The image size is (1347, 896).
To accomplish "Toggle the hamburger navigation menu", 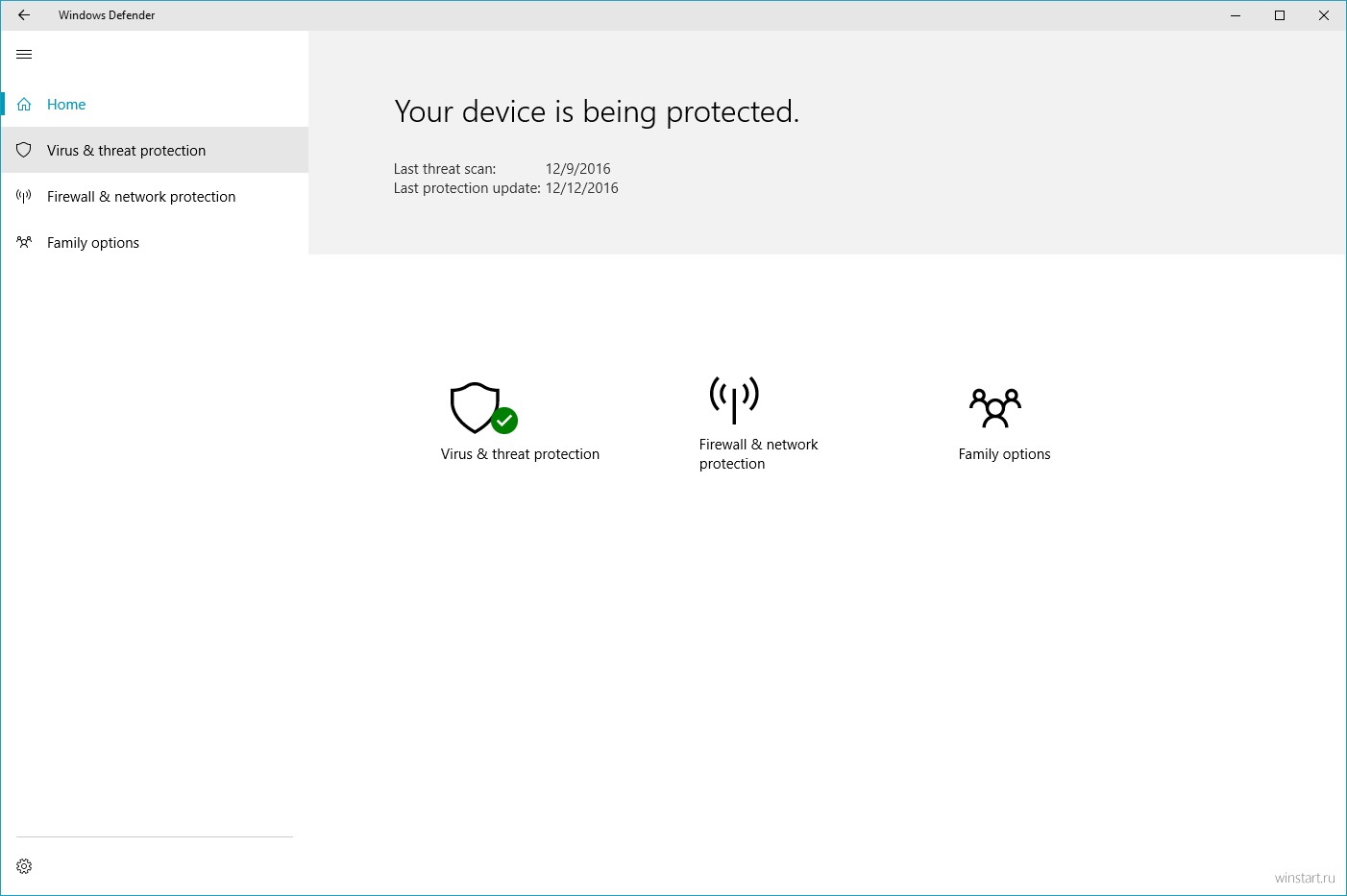I will pos(24,55).
